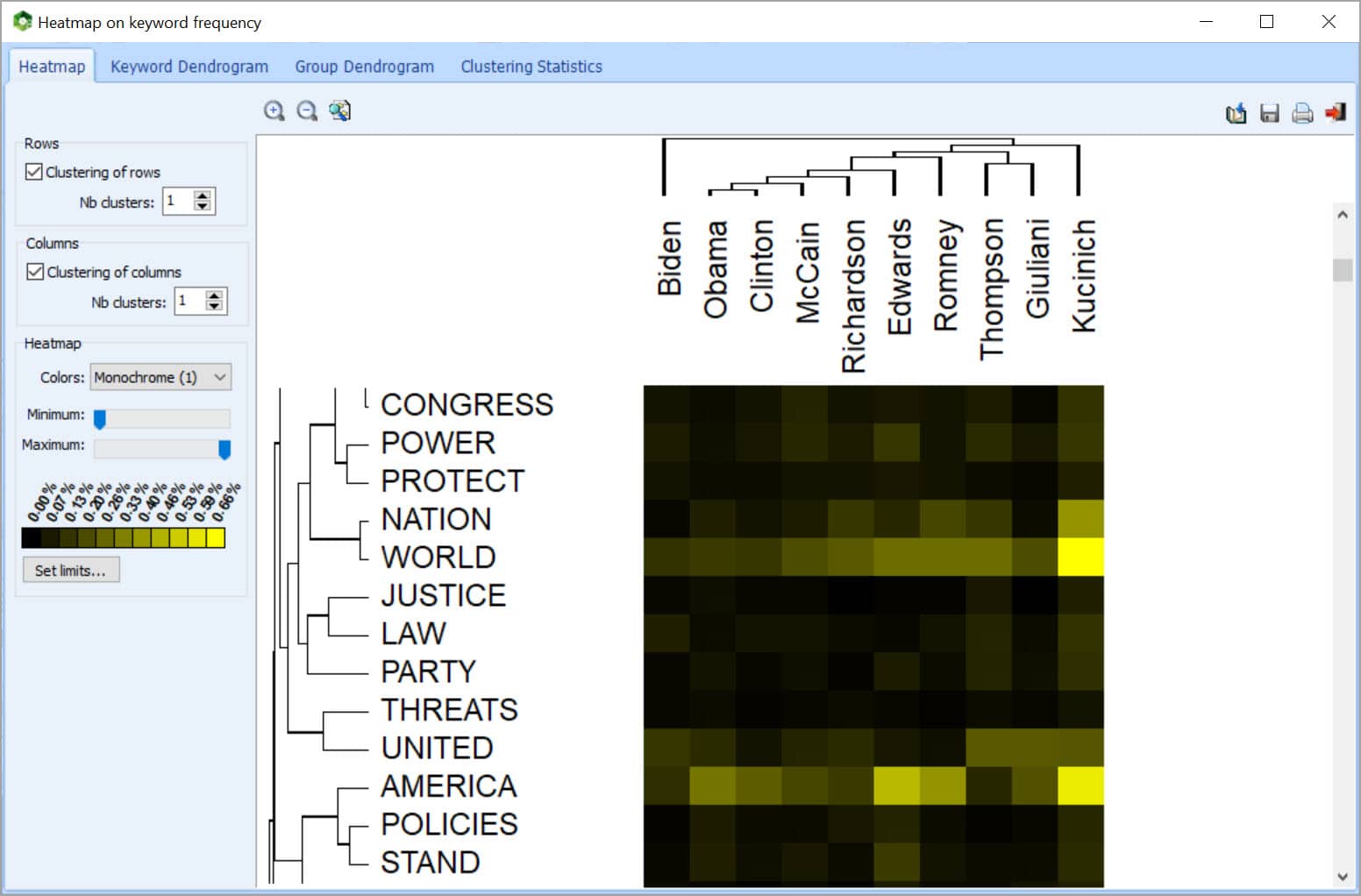Click the THREATS row label
1361x896 pixels.
pos(449,709)
